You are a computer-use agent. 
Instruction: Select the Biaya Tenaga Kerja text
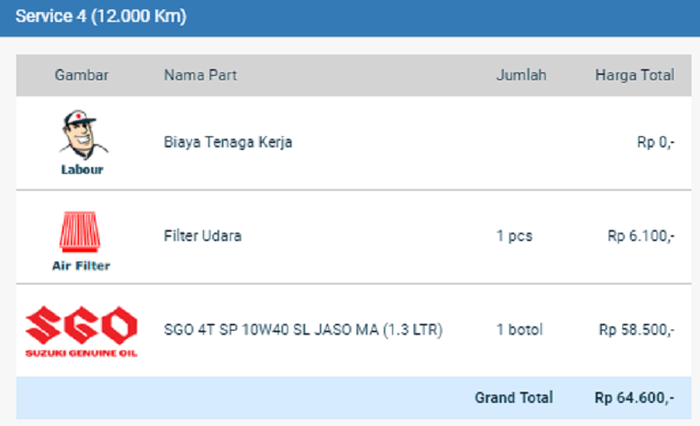228,143
